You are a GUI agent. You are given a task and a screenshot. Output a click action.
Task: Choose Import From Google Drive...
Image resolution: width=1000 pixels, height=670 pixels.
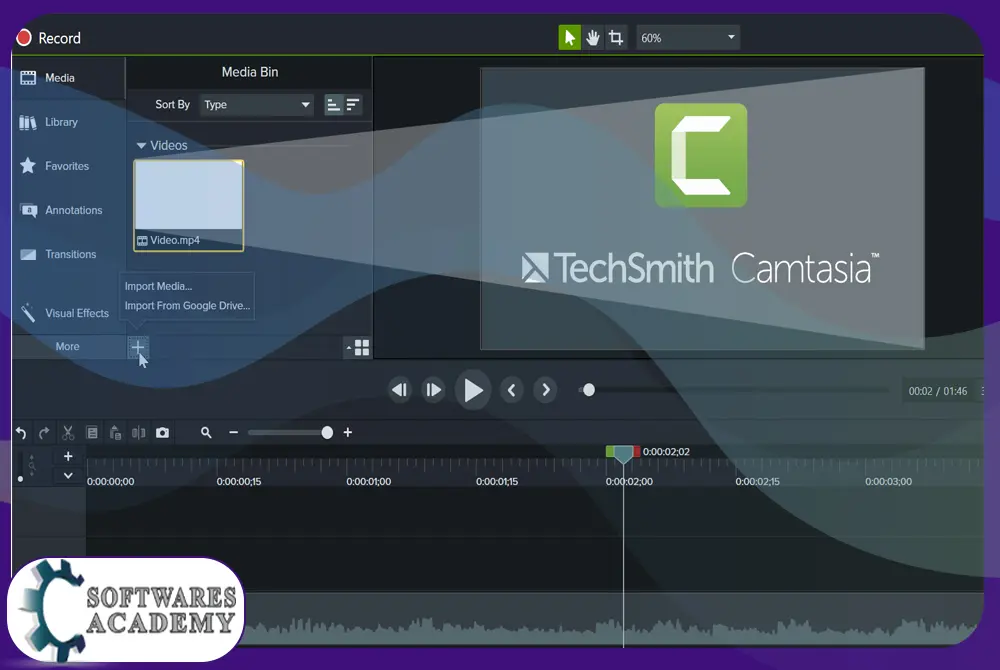[188, 305]
